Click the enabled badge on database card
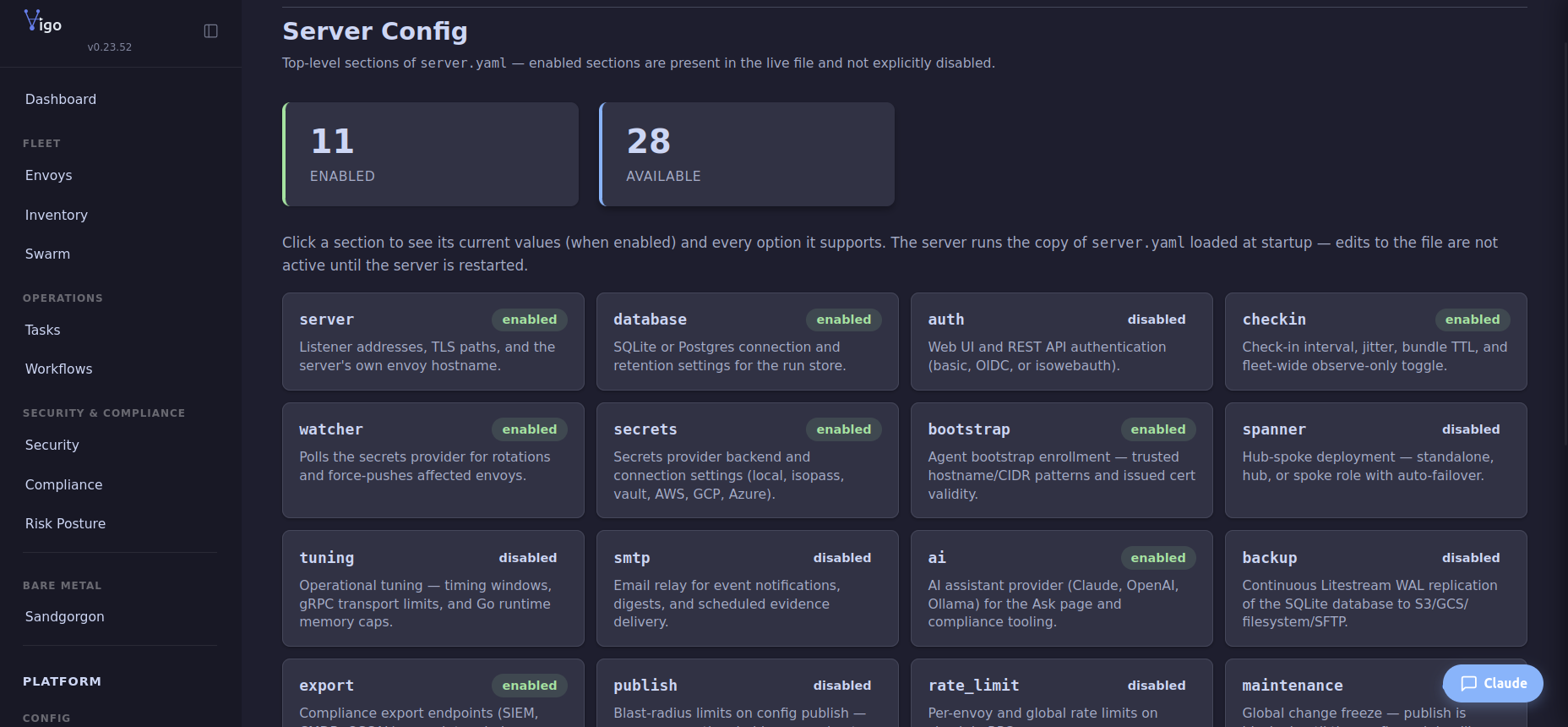1568x727 pixels. coord(844,320)
